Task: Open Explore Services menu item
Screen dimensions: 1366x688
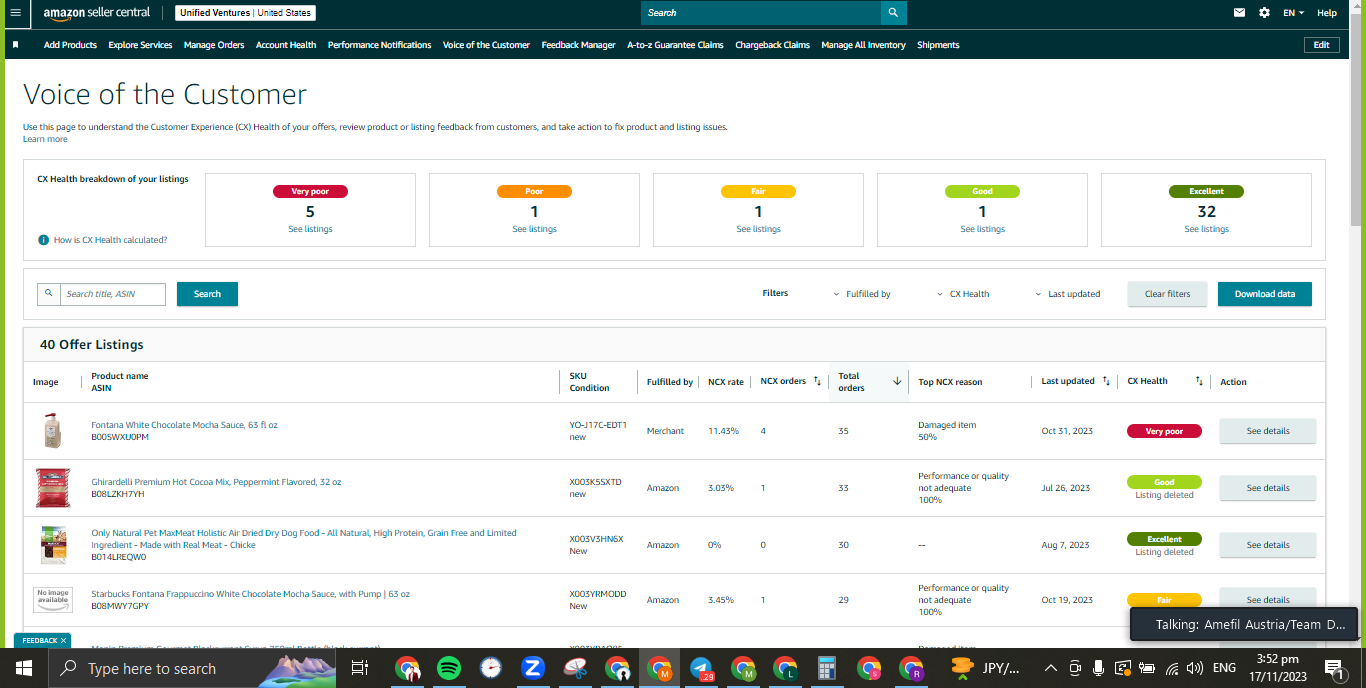Action: coord(140,45)
